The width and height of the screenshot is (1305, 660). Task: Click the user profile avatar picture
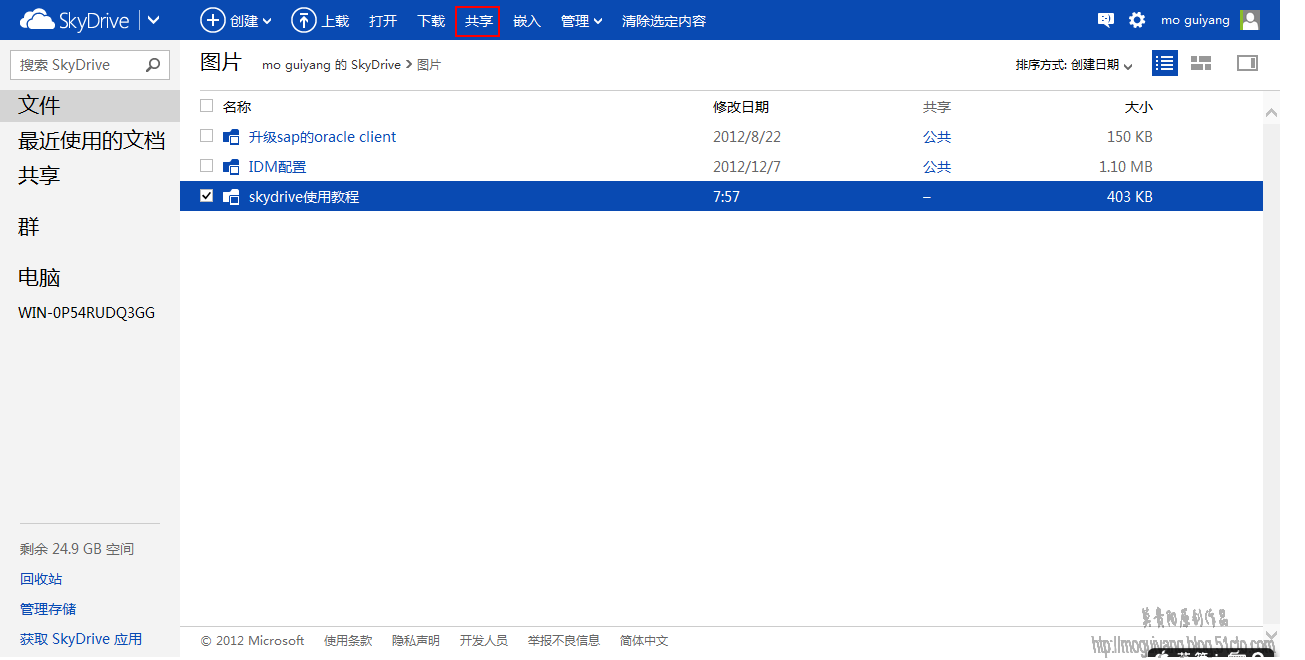pyautogui.click(x=1250, y=20)
